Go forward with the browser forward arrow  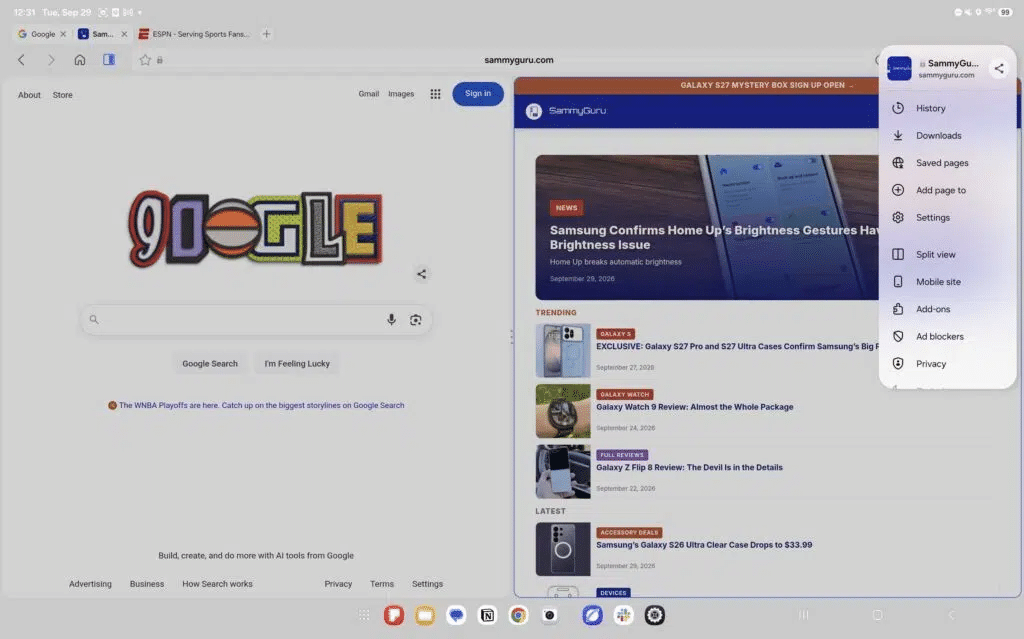(x=51, y=60)
